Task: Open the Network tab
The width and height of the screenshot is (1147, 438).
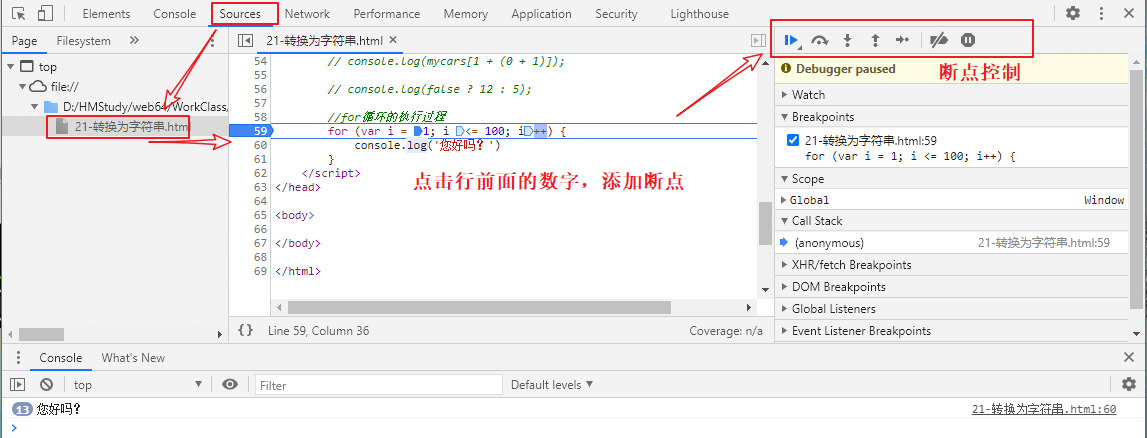Action: coord(307,14)
